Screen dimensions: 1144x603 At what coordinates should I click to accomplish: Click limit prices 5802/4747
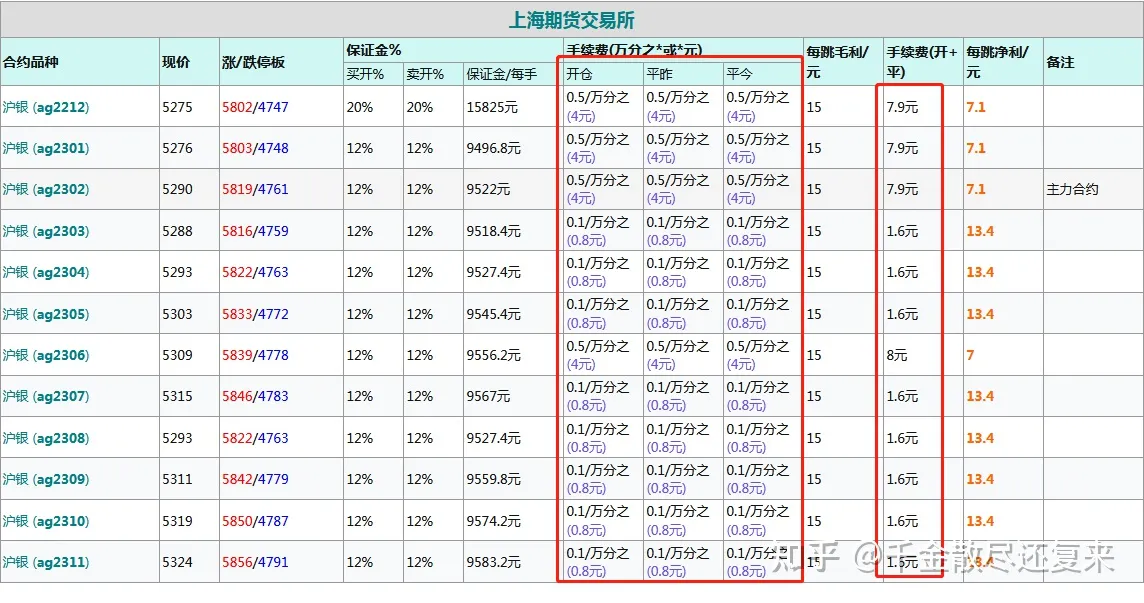(x=255, y=107)
